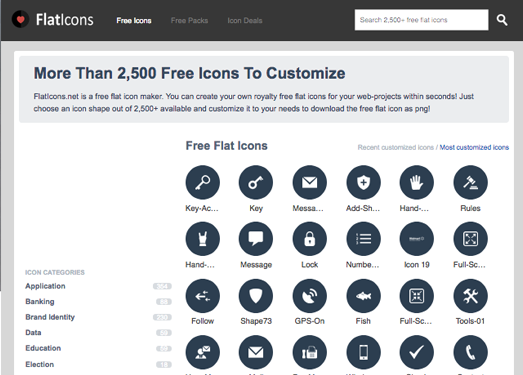Image resolution: width=523 pixels, height=375 pixels.
Task: Open the Icon Deals nav item
Action: [245, 21]
